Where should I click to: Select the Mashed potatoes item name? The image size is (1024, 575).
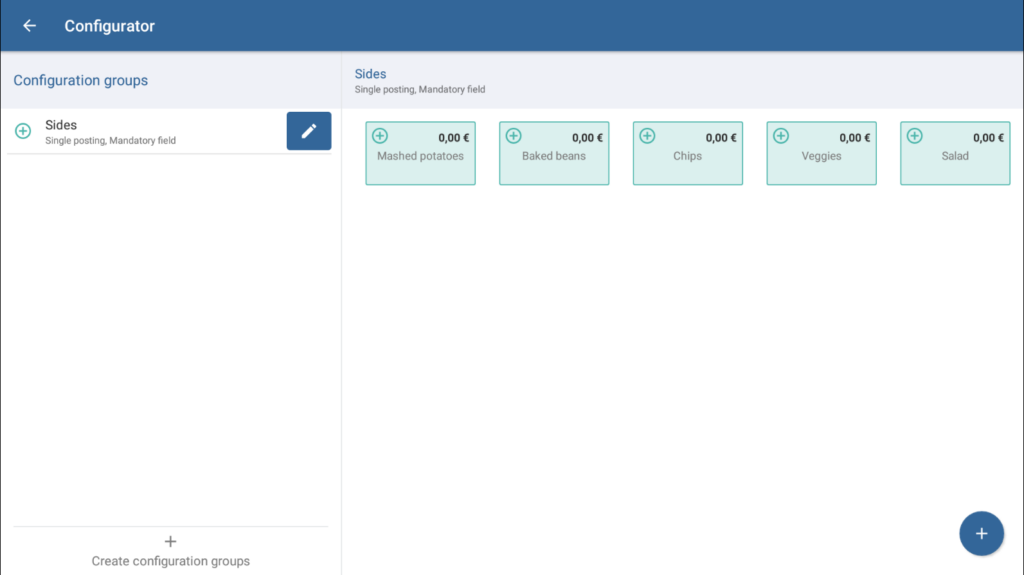coord(420,156)
